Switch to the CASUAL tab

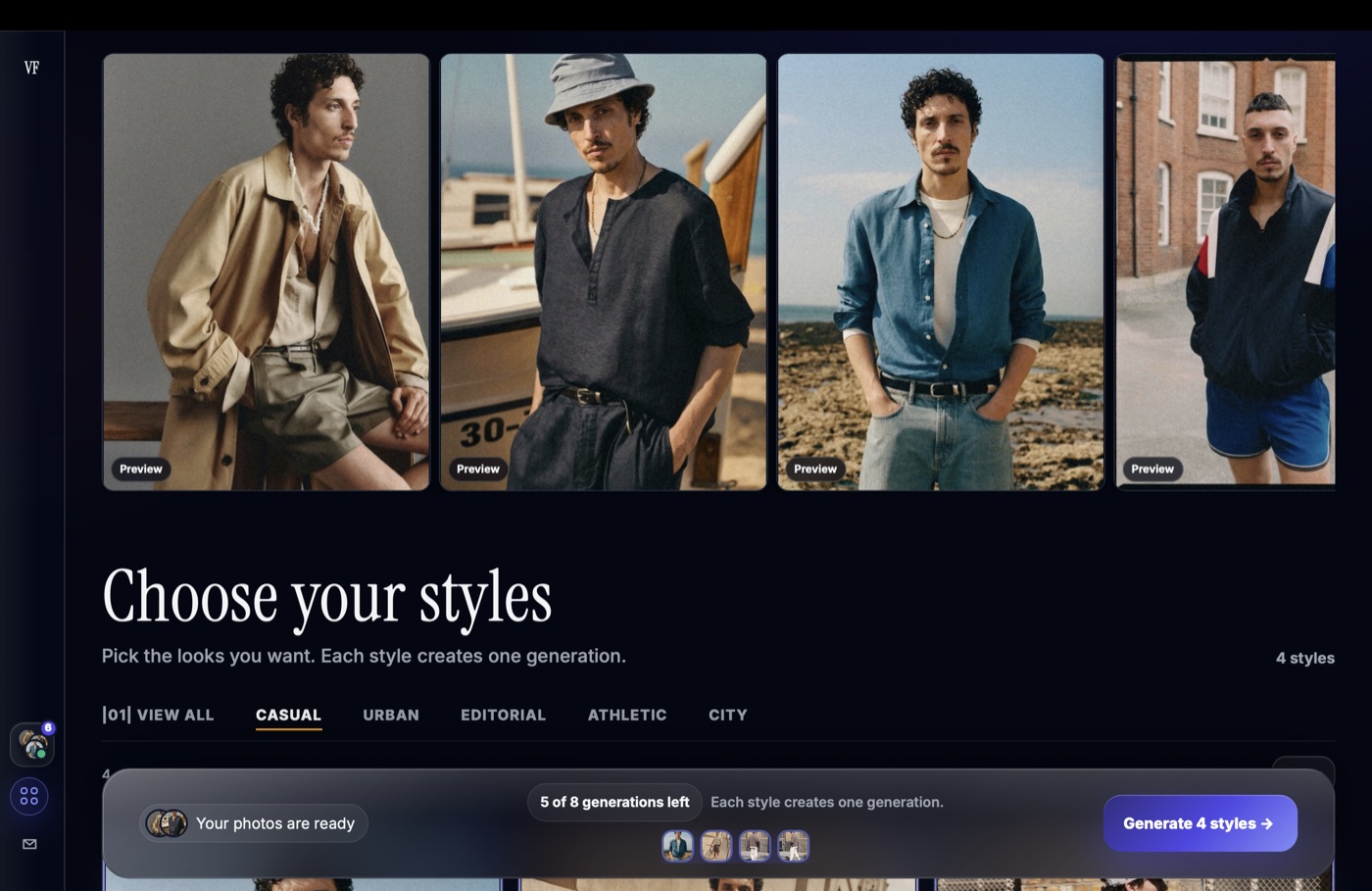pyautogui.click(x=288, y=716)
